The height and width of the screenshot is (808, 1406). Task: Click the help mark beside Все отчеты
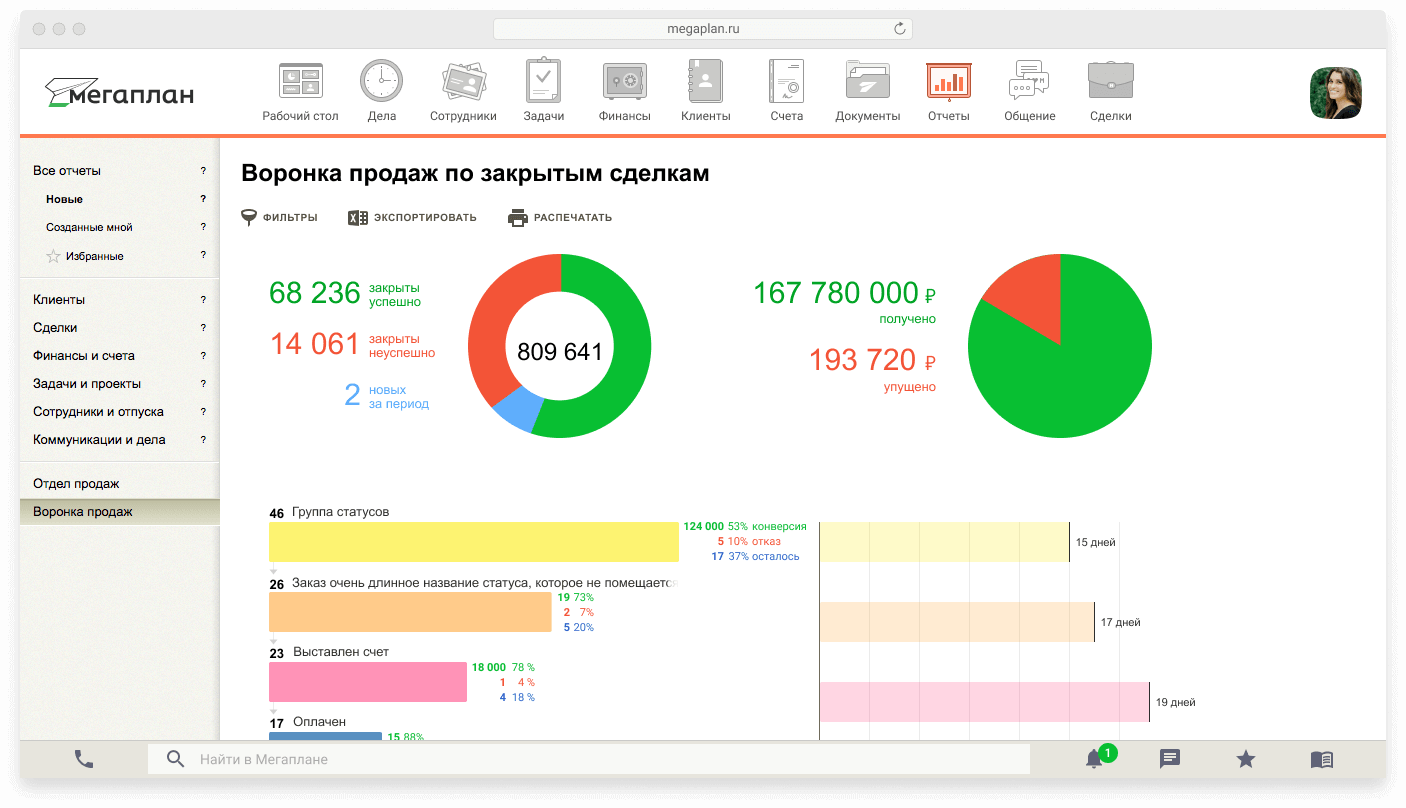click(x=203, y=171)
